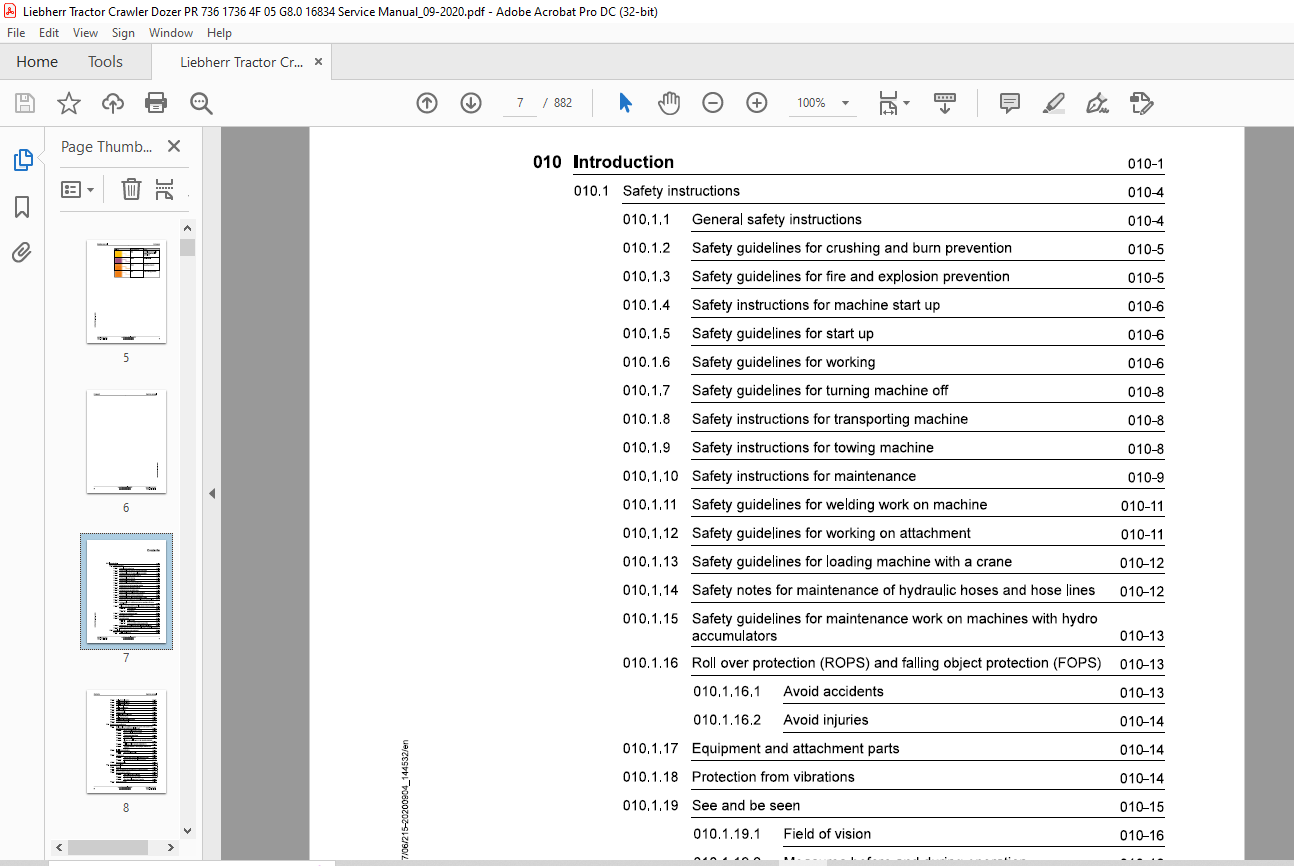Switch to the Home tab

click(x=37, y=62)
